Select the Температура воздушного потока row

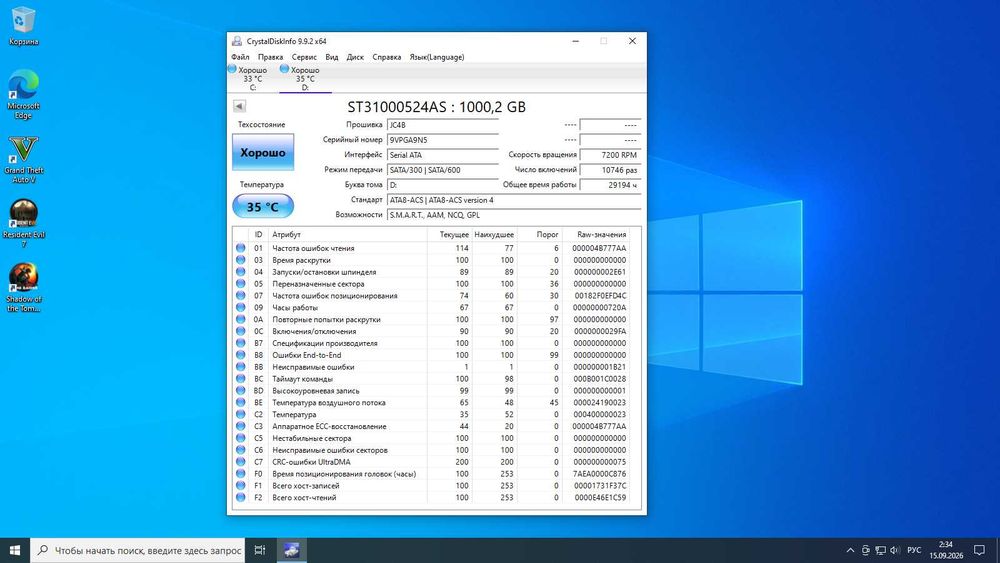[431, 402]
